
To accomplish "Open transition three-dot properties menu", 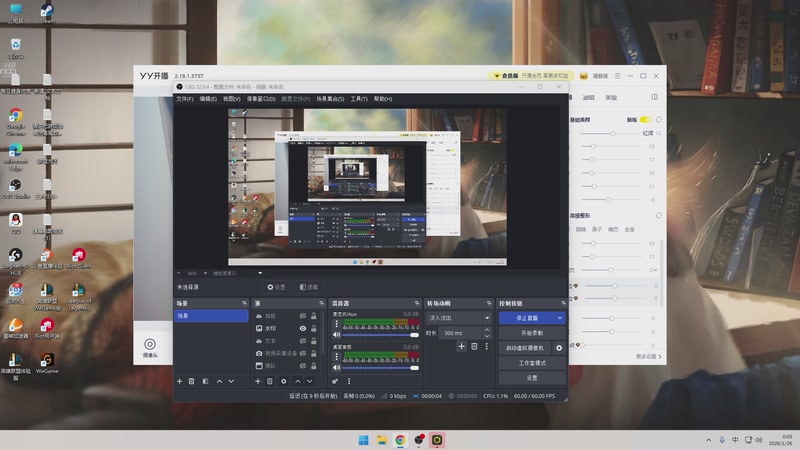I will (x=486, y=346).
